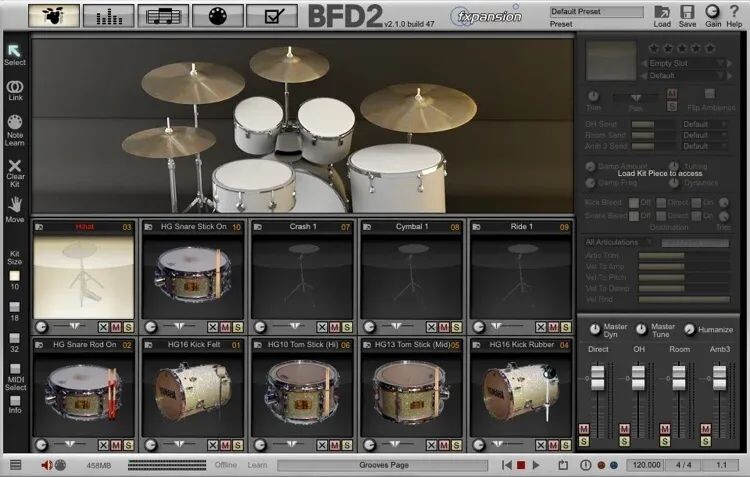This screenshot has height=477, width=750.
Task: Click the rewind to start button
Action: (x=507, y=465)
